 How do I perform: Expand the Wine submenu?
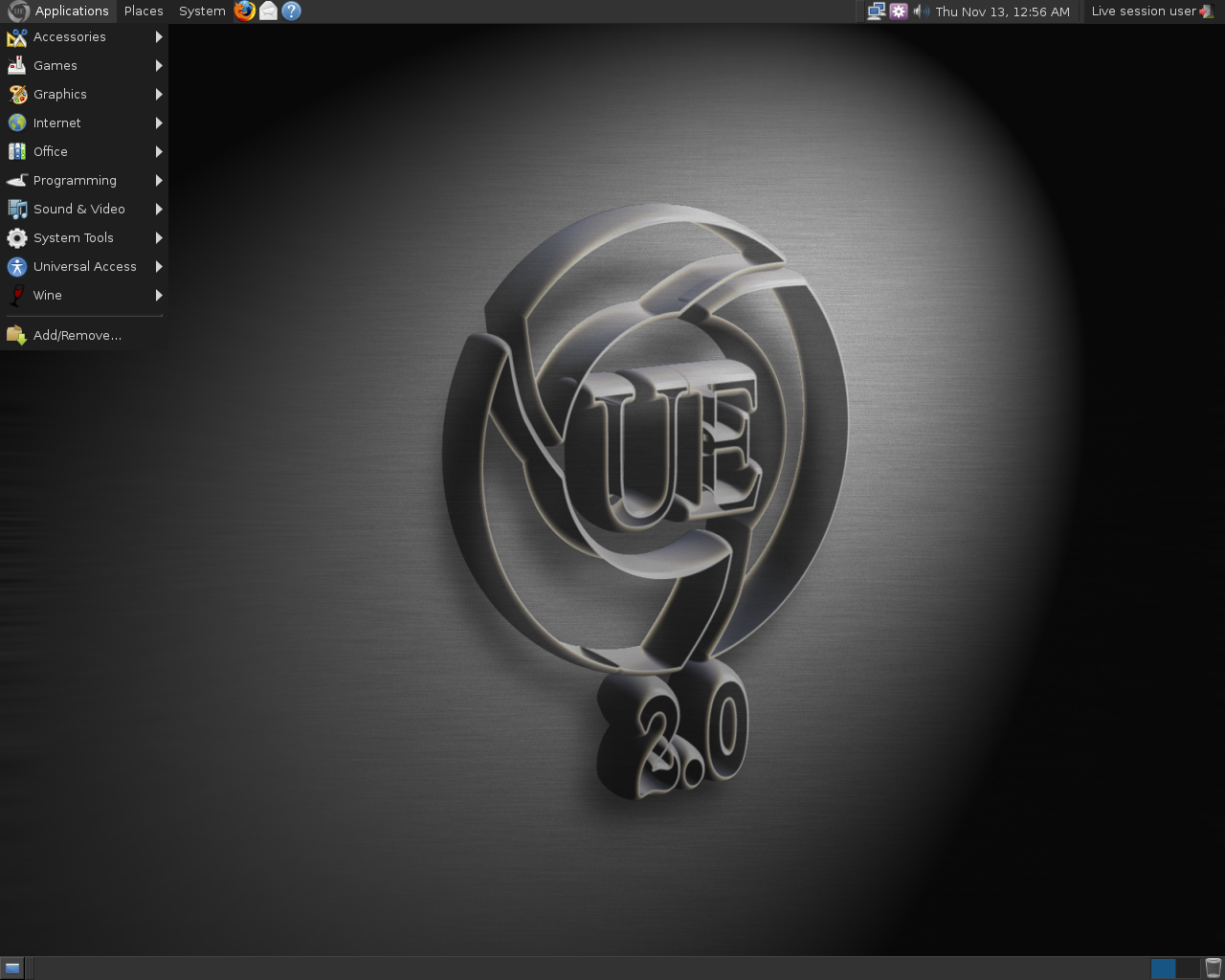[84, 295]
